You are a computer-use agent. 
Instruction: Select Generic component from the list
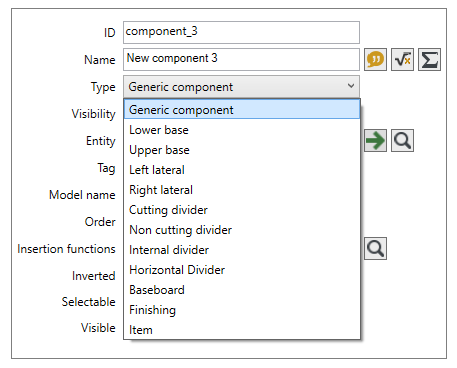pyautogui.click(x=242, y=109)
